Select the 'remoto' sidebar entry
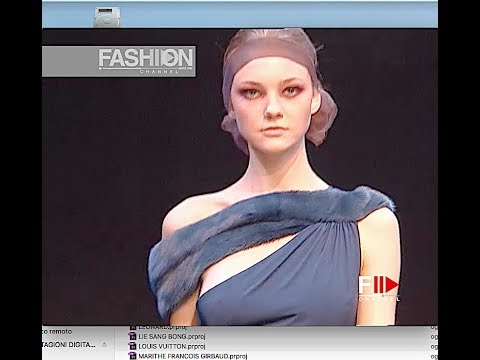 (x=57, y=331)
